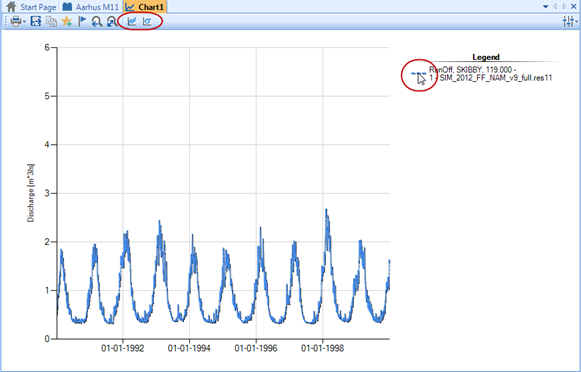581x372 pixels.
Task: Click the Discharge y-axis label
Action: point(31,193)
